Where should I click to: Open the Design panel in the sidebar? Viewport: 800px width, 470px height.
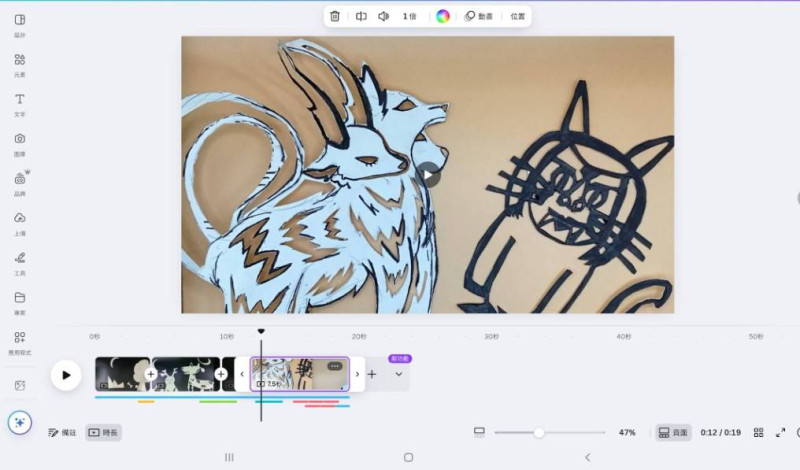tap(19, 26)
